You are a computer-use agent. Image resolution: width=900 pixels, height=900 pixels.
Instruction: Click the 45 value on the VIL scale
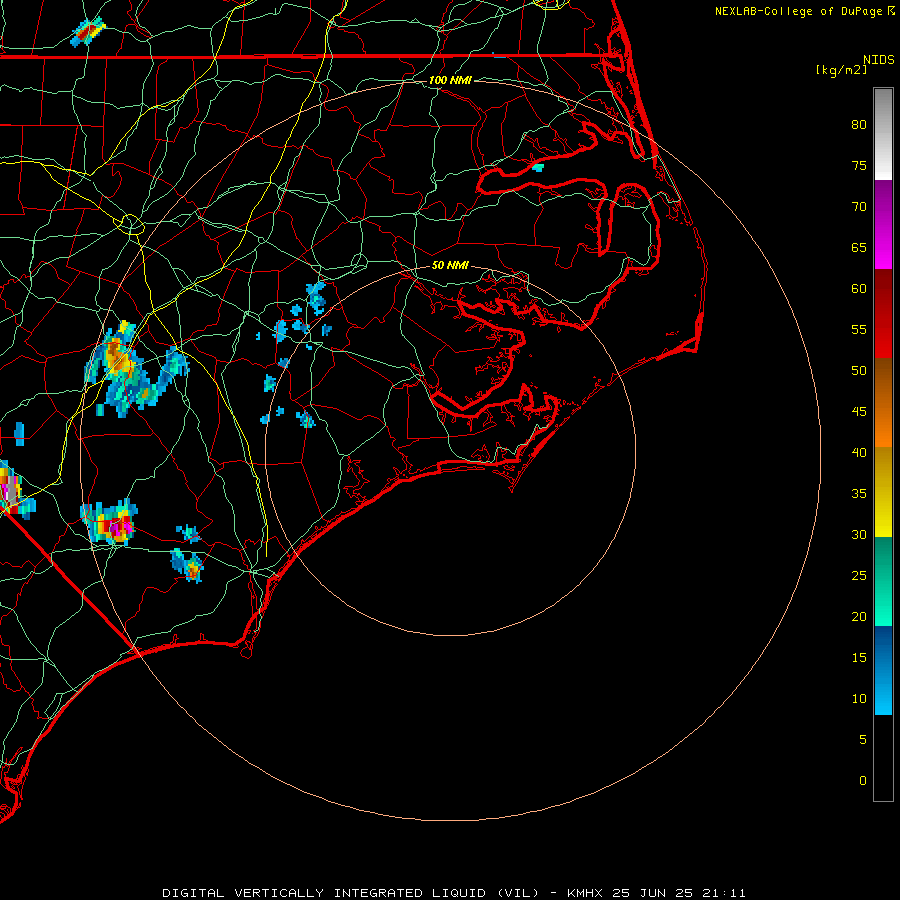coord(859,412)
